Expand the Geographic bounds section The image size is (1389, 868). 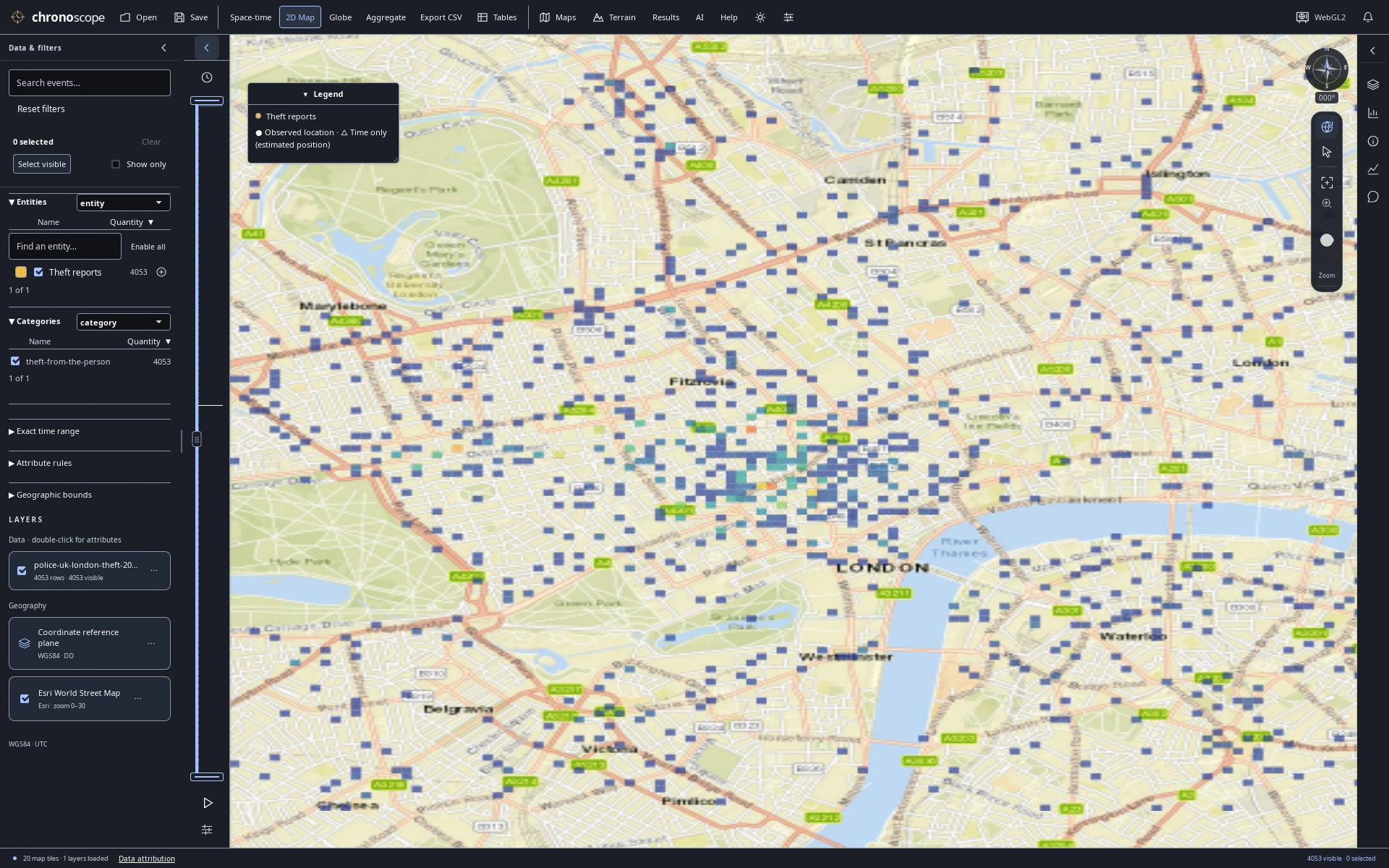click(x=50, y=495)
